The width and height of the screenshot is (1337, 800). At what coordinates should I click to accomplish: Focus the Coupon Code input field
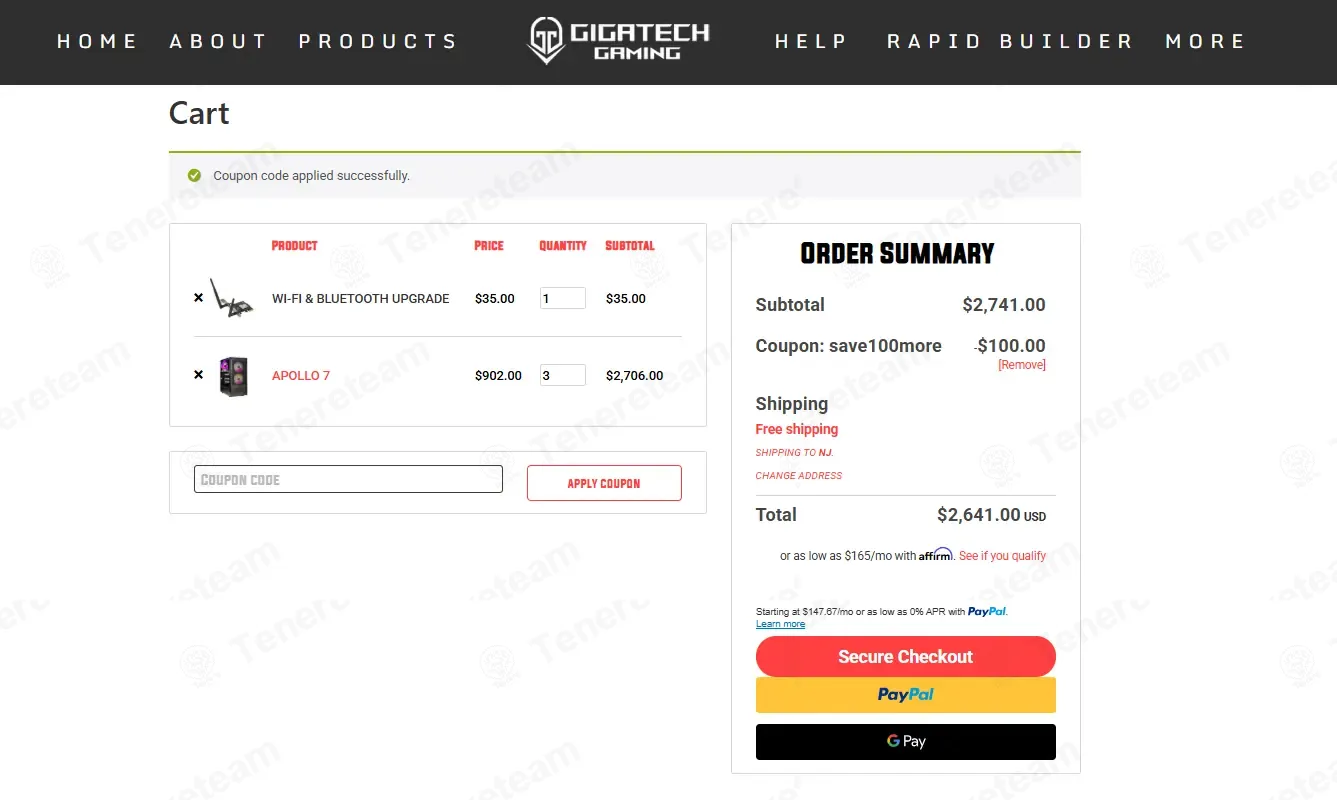point(348,479)
